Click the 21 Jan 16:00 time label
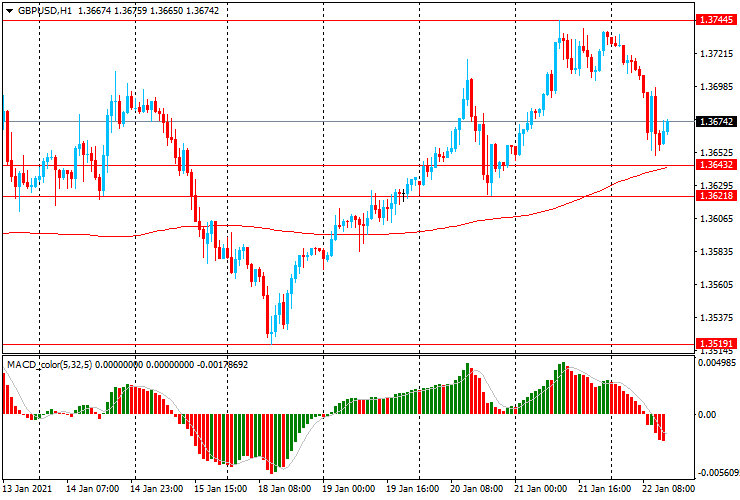The image size is (740, 500). [x=605, y=489]
